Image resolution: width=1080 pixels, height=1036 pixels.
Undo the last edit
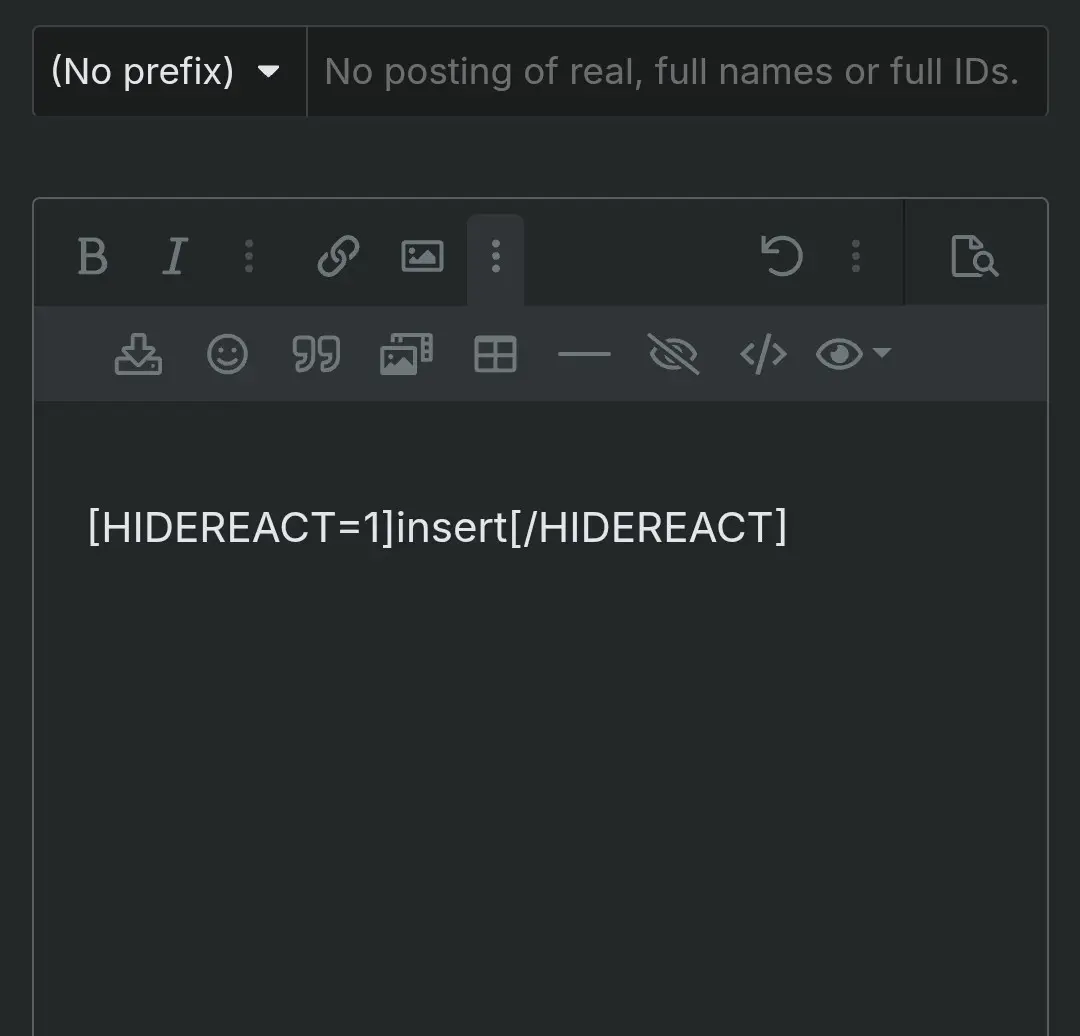[781, 256]
